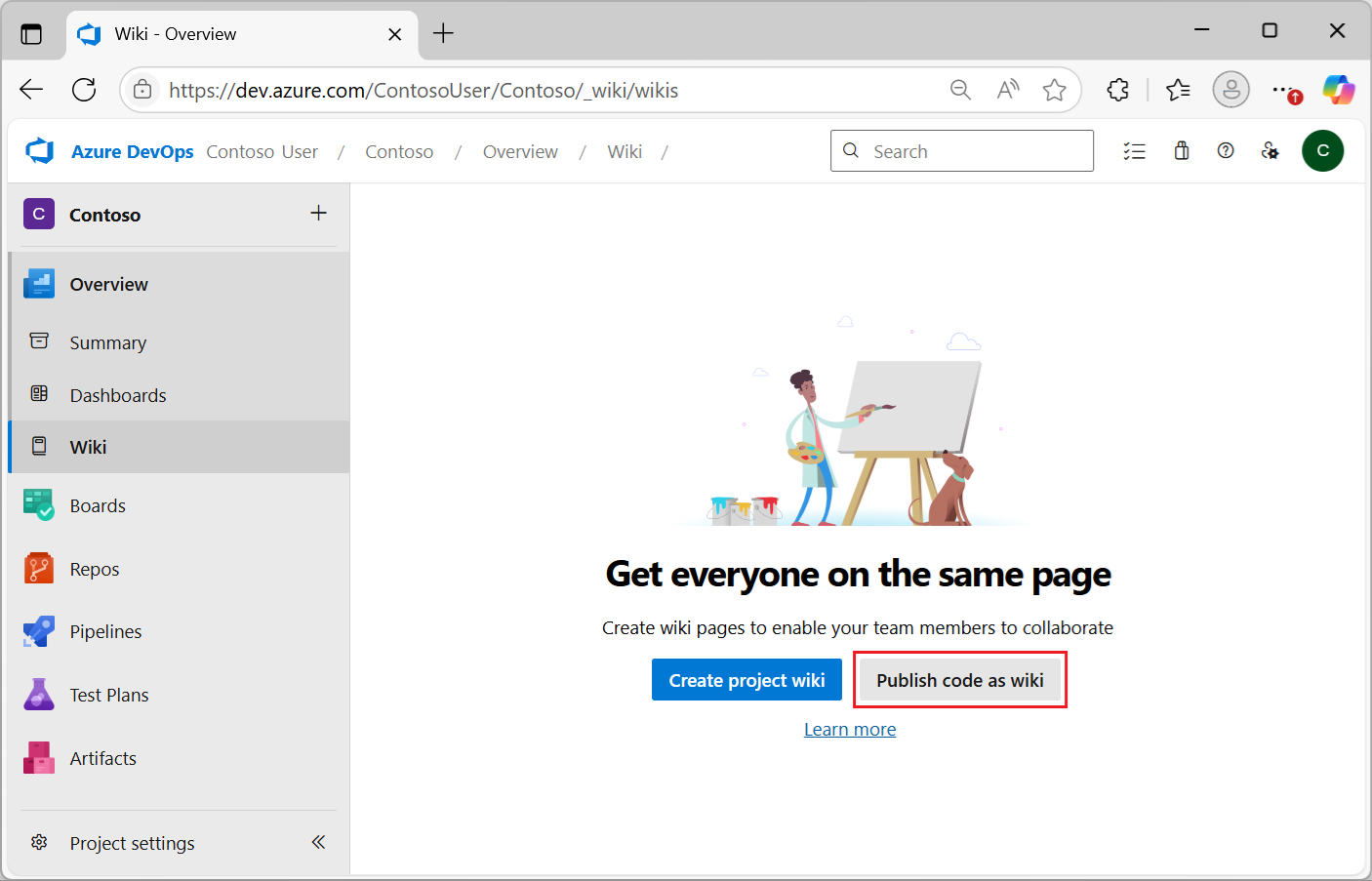Screen dimensions: 1372x881
Task: Click the green user avatar
Action: click(x=1322, y=151)
